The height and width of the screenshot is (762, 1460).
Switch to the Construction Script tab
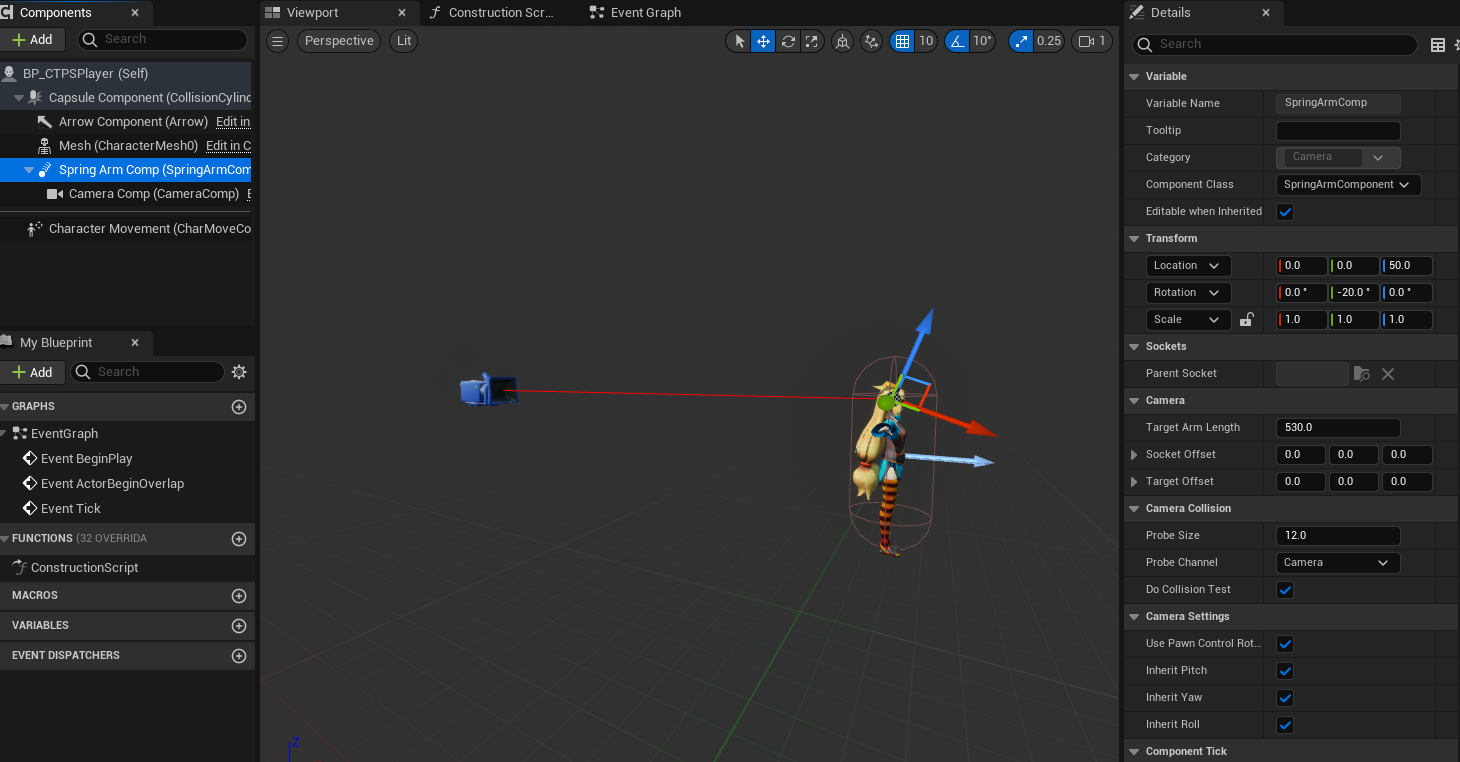501,13
